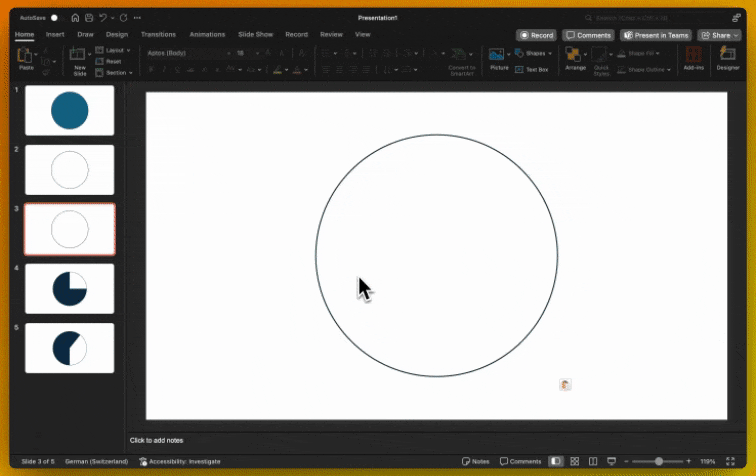756x476 pixels.
Task: Open the Shape Fill dropdown
Action: [x=639, y=53]
